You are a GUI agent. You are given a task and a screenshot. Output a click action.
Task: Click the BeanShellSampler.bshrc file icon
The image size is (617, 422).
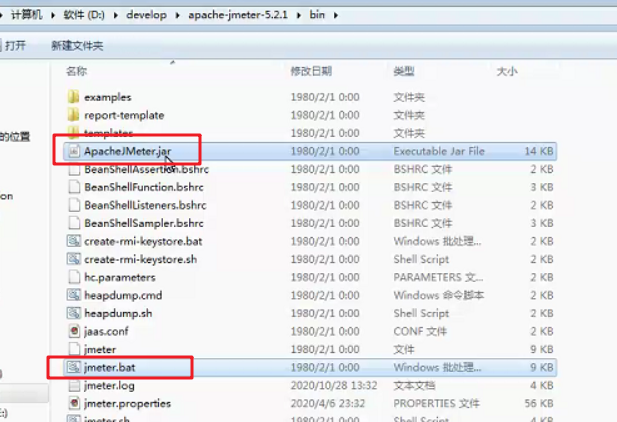74,223
